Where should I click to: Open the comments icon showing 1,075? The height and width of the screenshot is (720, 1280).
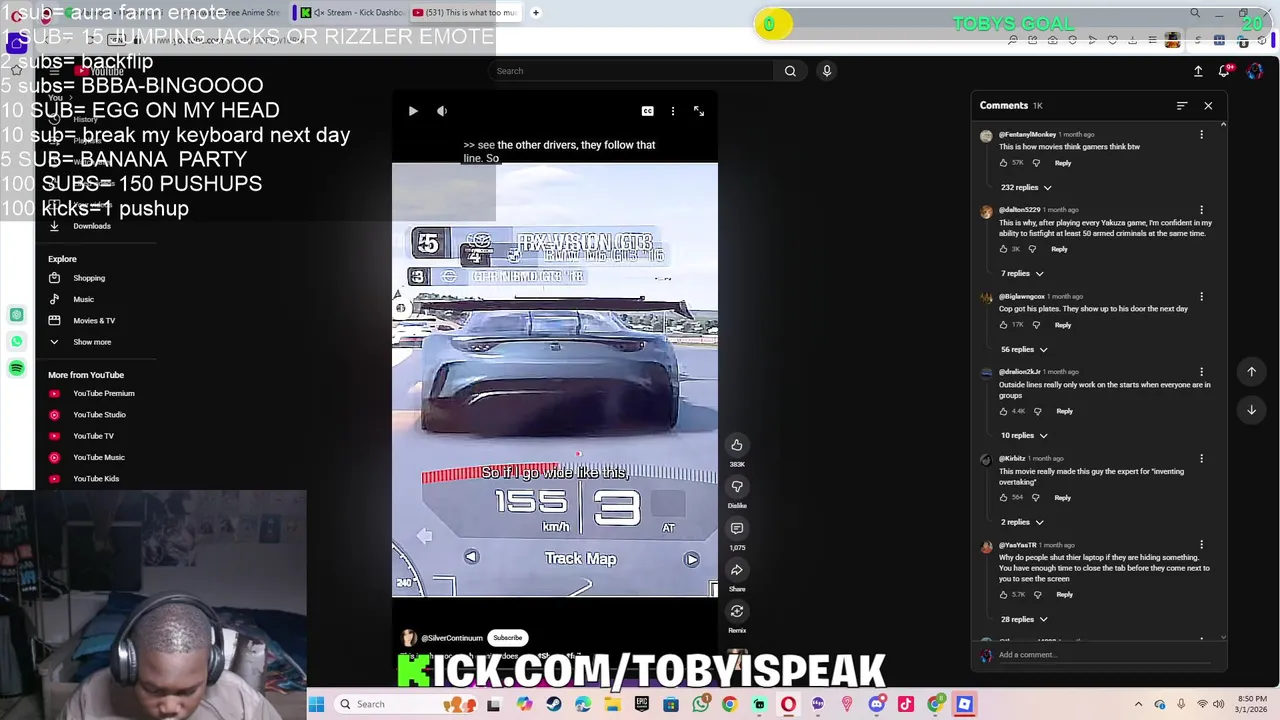click(737, 528)
